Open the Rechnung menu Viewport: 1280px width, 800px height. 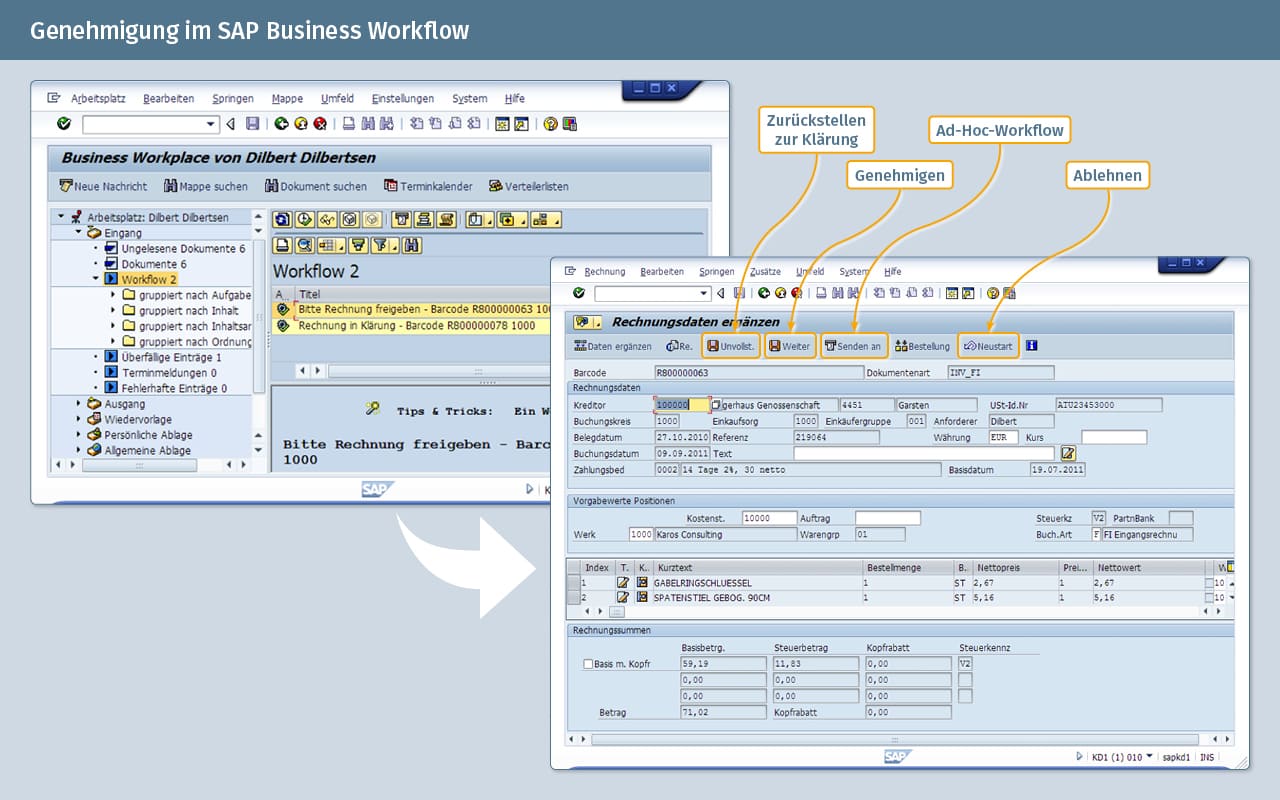click(x=605, y=271)
